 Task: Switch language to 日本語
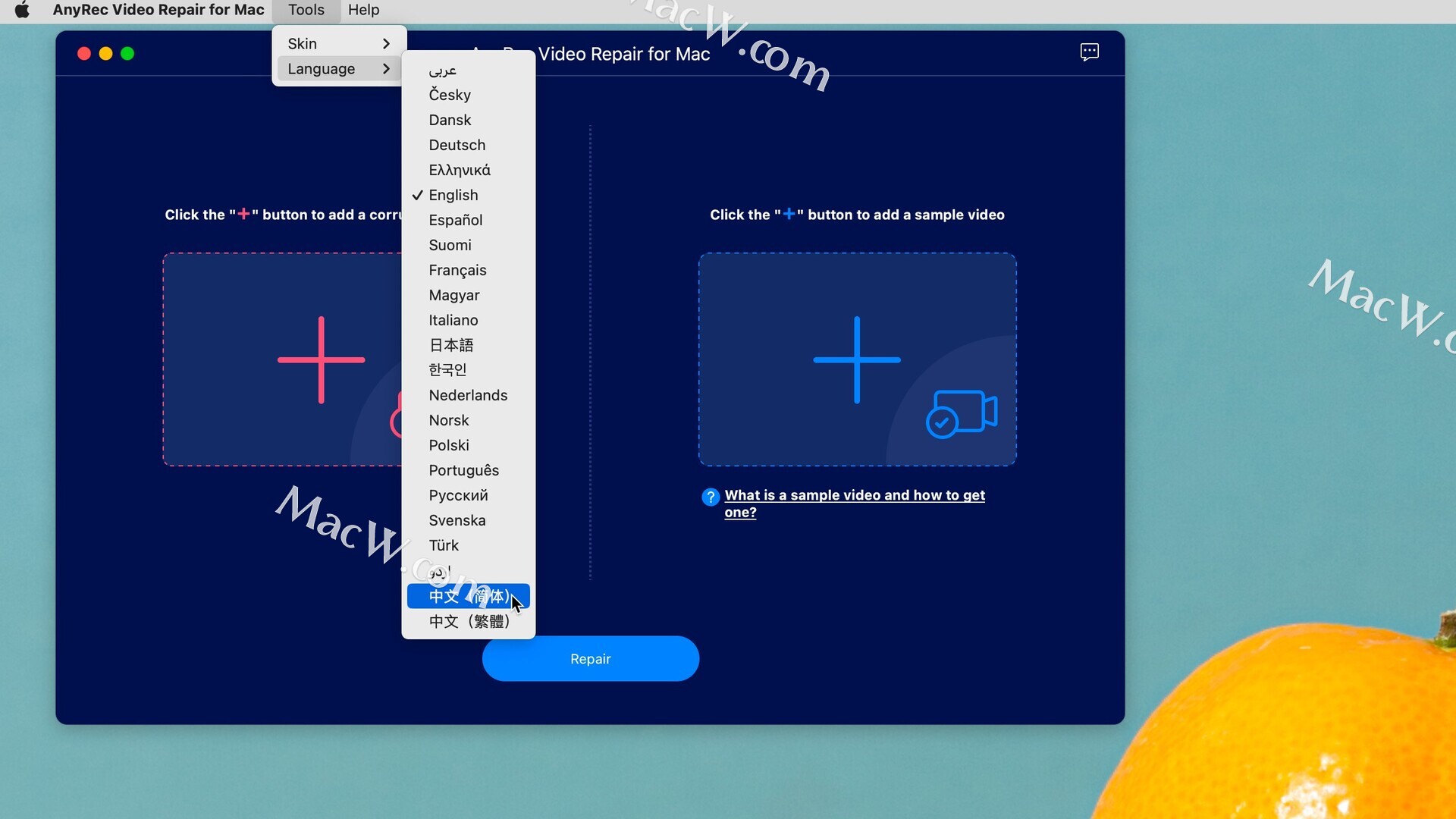coord(469,345)
